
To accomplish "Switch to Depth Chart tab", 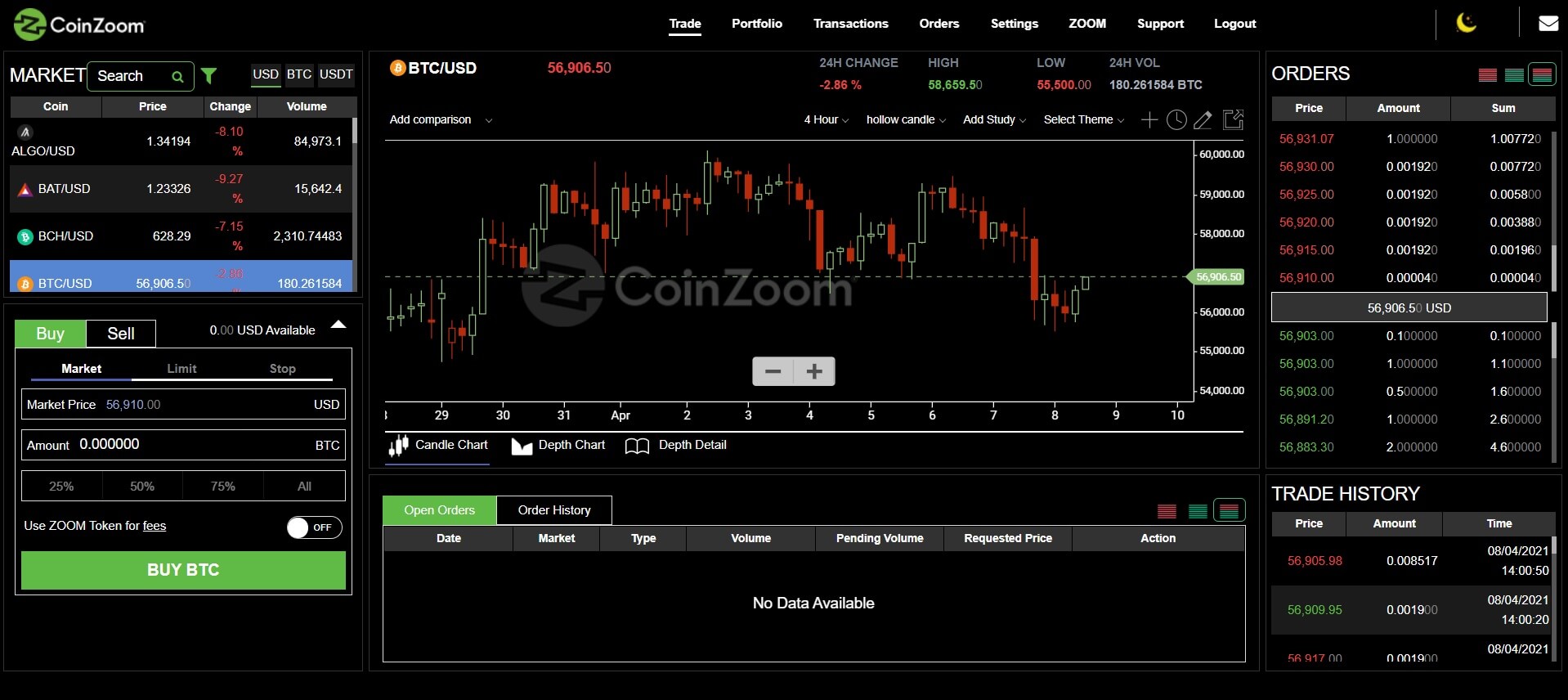I will tap(558, 446).
